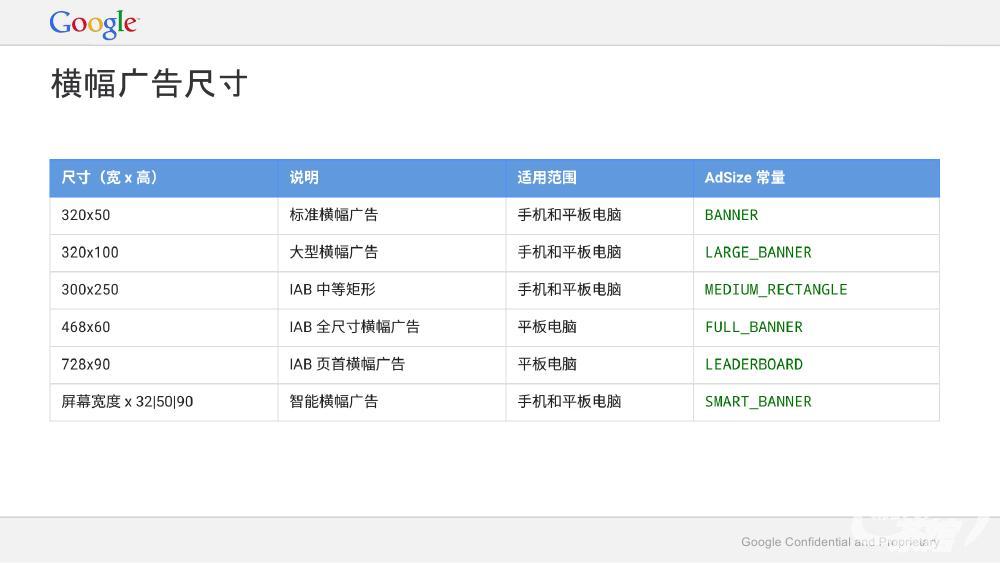Select the LEADERBOARD constant
The height and width of the screenshot is (563, 1000).
click(x=754, y=364)
